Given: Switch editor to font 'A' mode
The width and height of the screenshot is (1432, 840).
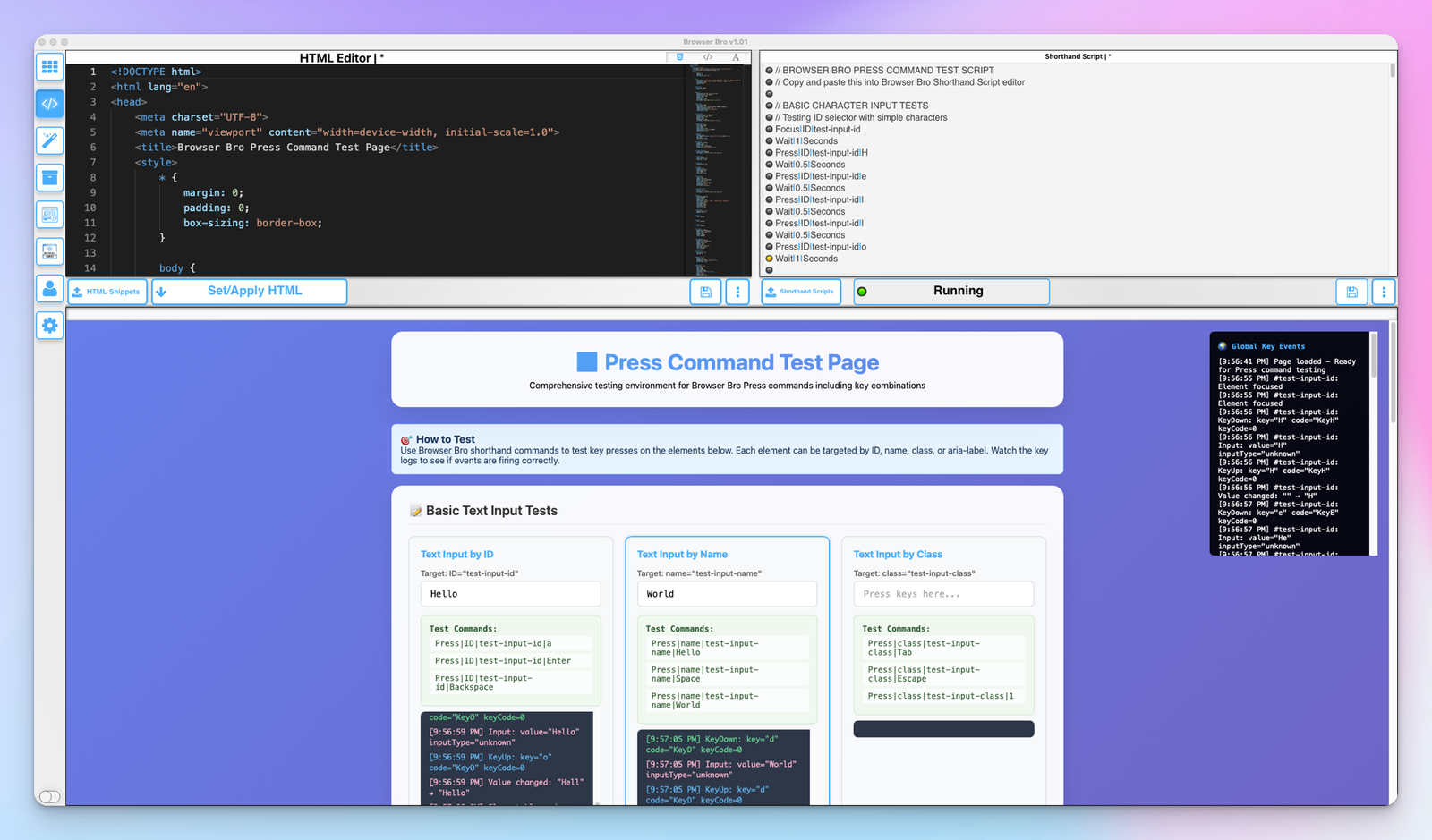Looking at the screenshot, I should pyautogui.click(x=736, y=57).
